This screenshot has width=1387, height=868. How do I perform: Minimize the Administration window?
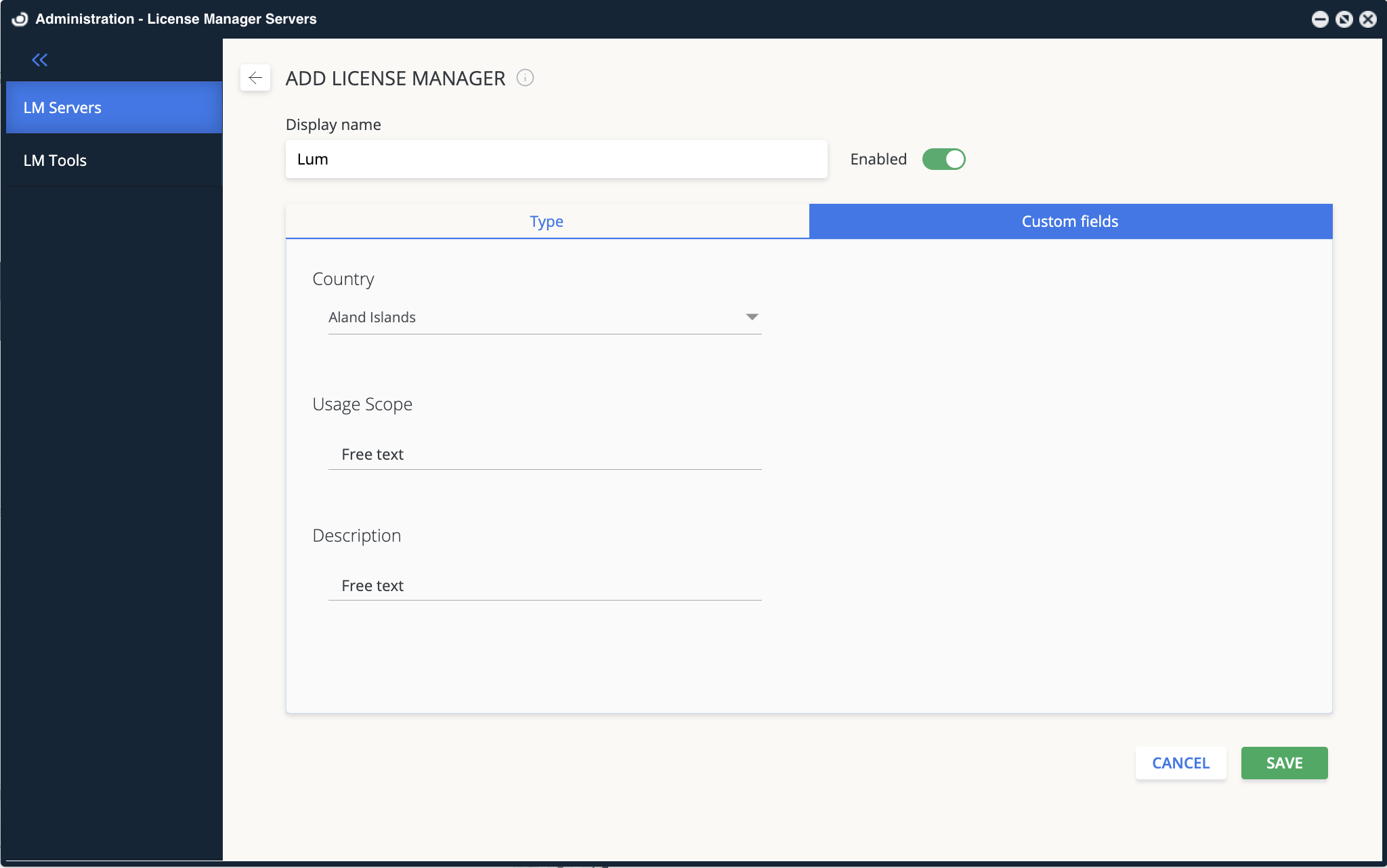1320,20
